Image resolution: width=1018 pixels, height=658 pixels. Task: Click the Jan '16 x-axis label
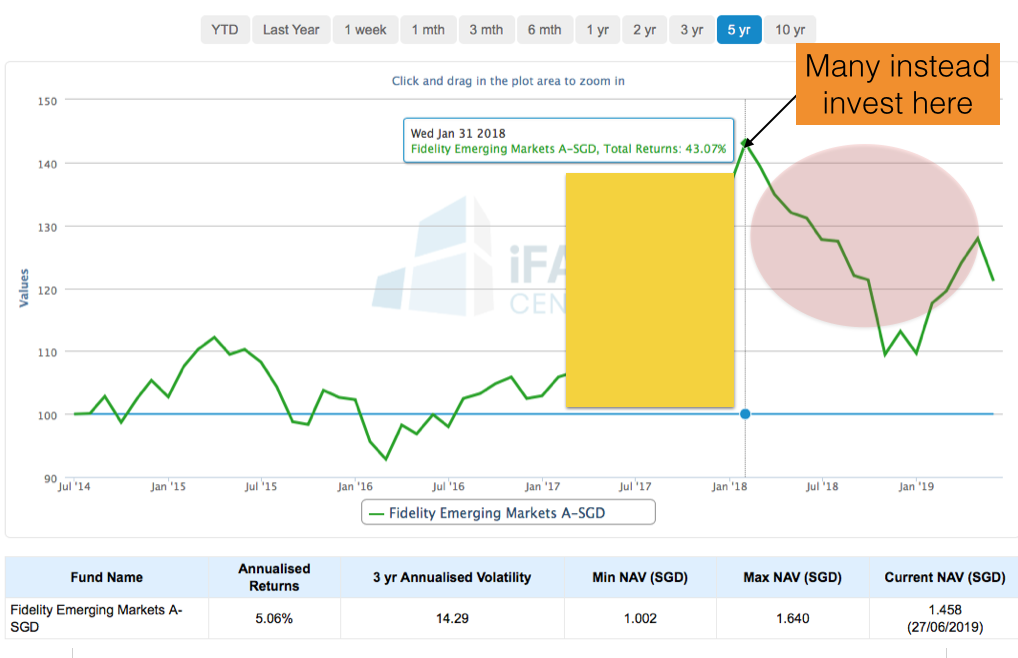click(355, 487)
